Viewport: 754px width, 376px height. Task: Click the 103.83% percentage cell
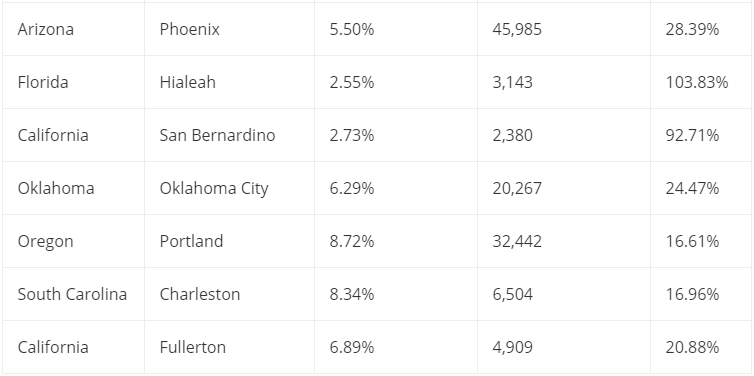pos(701,82)
